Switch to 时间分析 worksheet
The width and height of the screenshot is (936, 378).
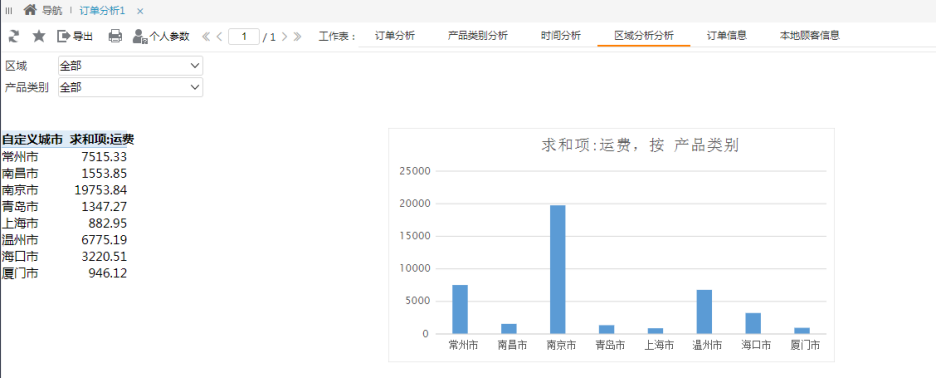point(561,35)
